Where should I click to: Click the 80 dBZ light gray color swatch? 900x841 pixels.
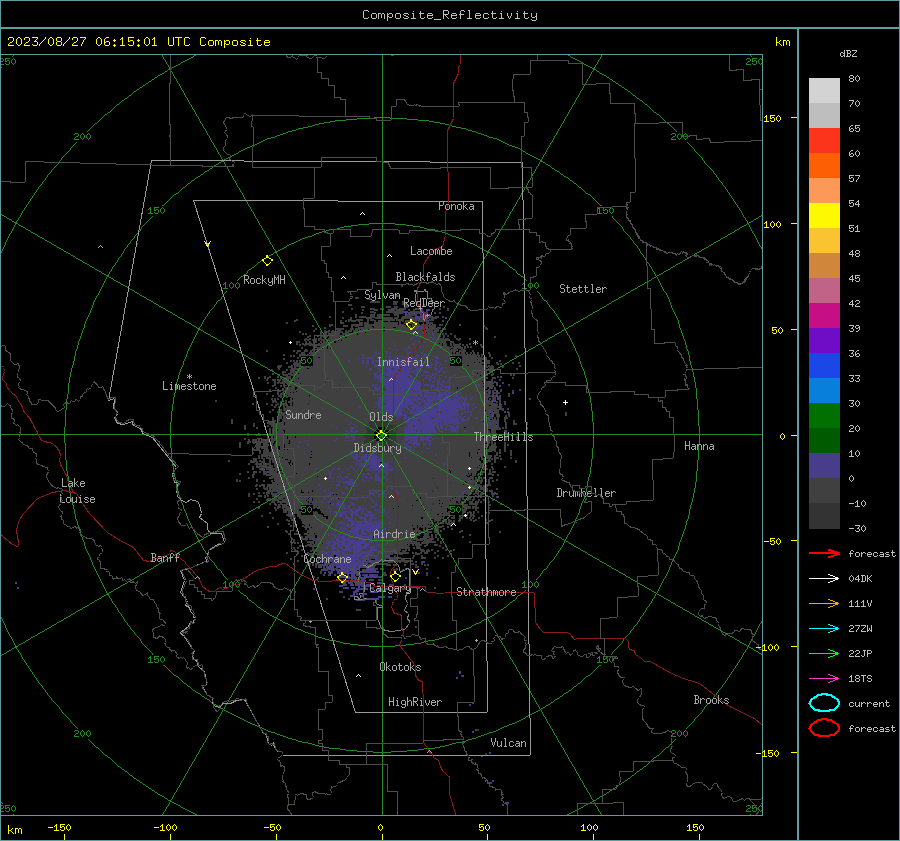pos(824,90)
